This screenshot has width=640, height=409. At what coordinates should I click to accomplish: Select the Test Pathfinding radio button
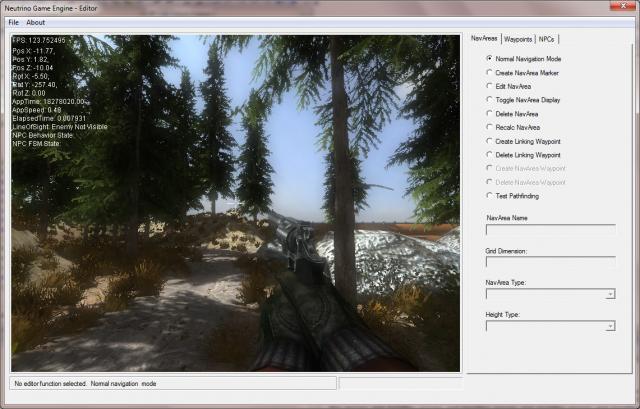click(489, 196)
